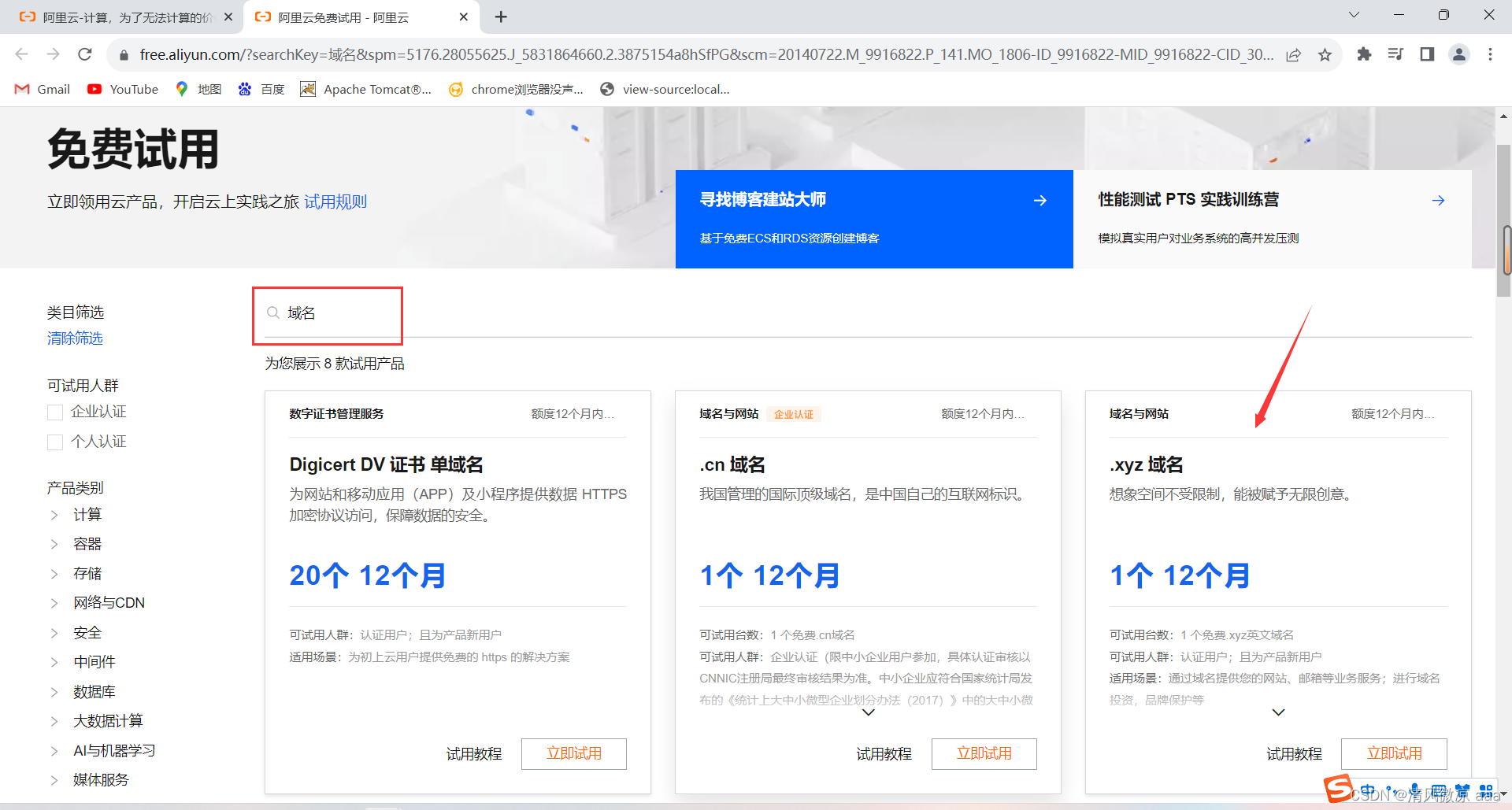Toggle the browser side panel
Image resolution: width=1512 pixels, height=810 pixels.
(x=1427, y=54)
